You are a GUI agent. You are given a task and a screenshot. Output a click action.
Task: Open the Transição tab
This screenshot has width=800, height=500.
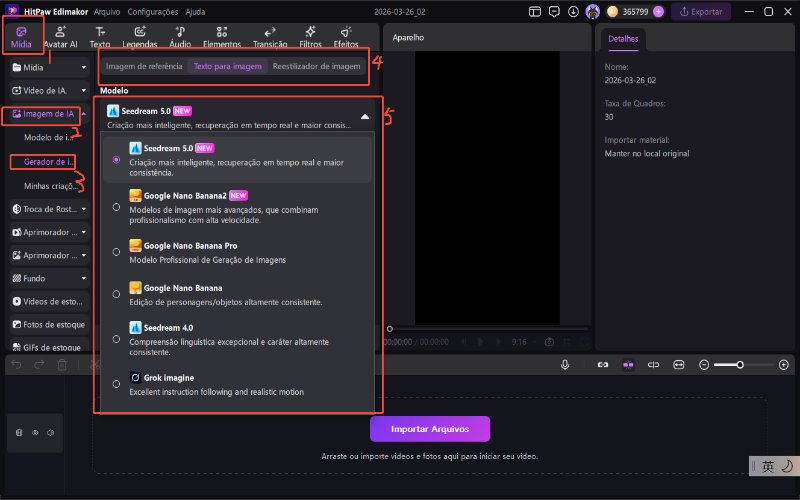pos(270,37)
